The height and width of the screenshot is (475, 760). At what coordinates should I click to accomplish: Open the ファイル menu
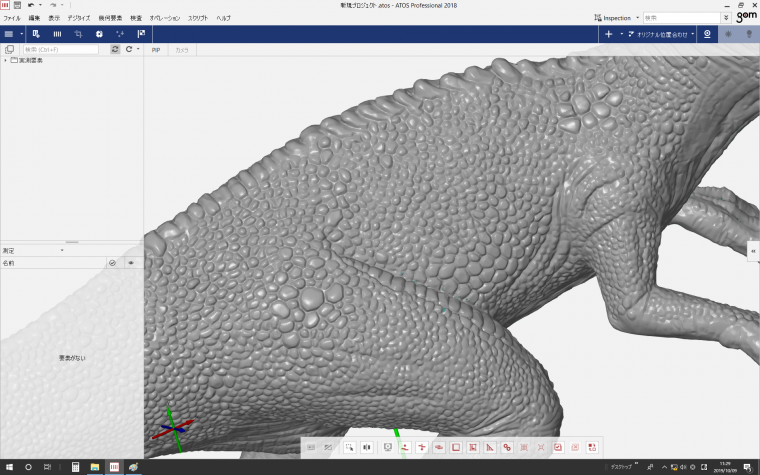(12, 18)
